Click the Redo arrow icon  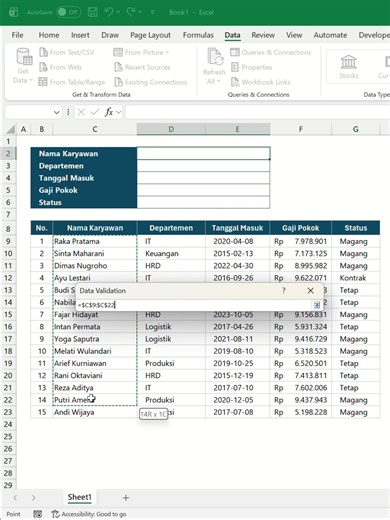point(130,12)
